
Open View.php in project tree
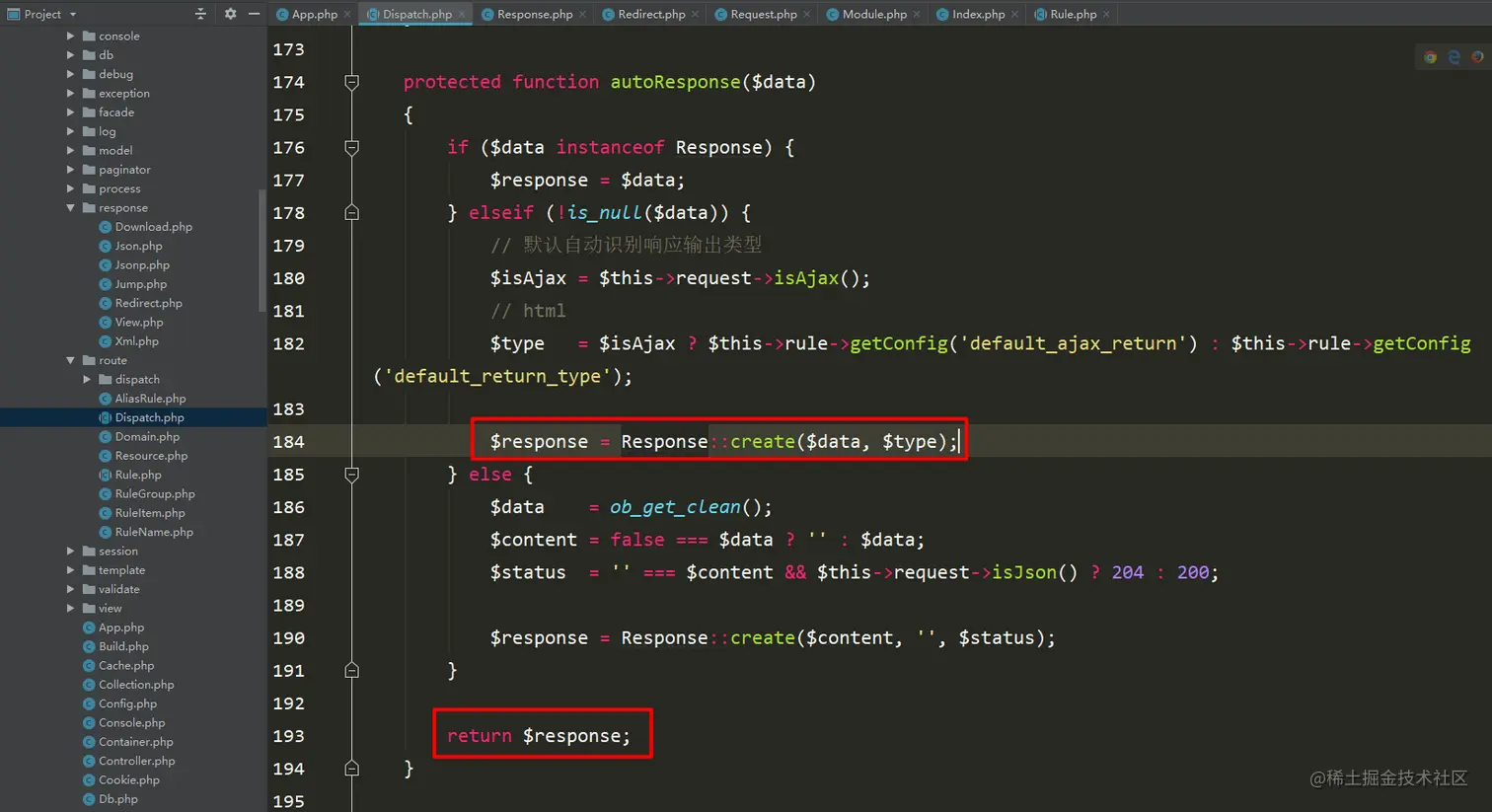131,323
